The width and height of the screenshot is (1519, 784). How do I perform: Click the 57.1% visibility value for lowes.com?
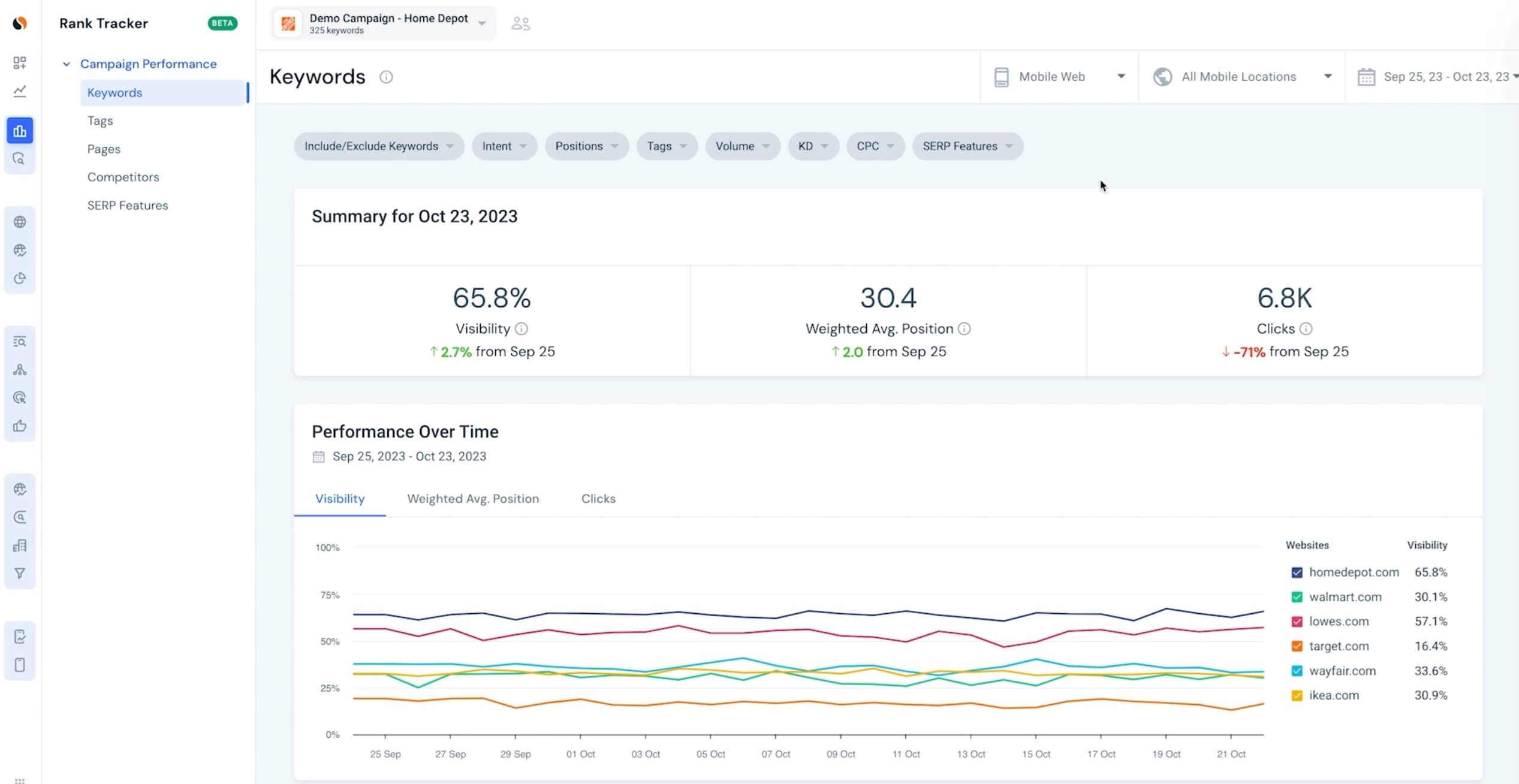[1431, 622]
